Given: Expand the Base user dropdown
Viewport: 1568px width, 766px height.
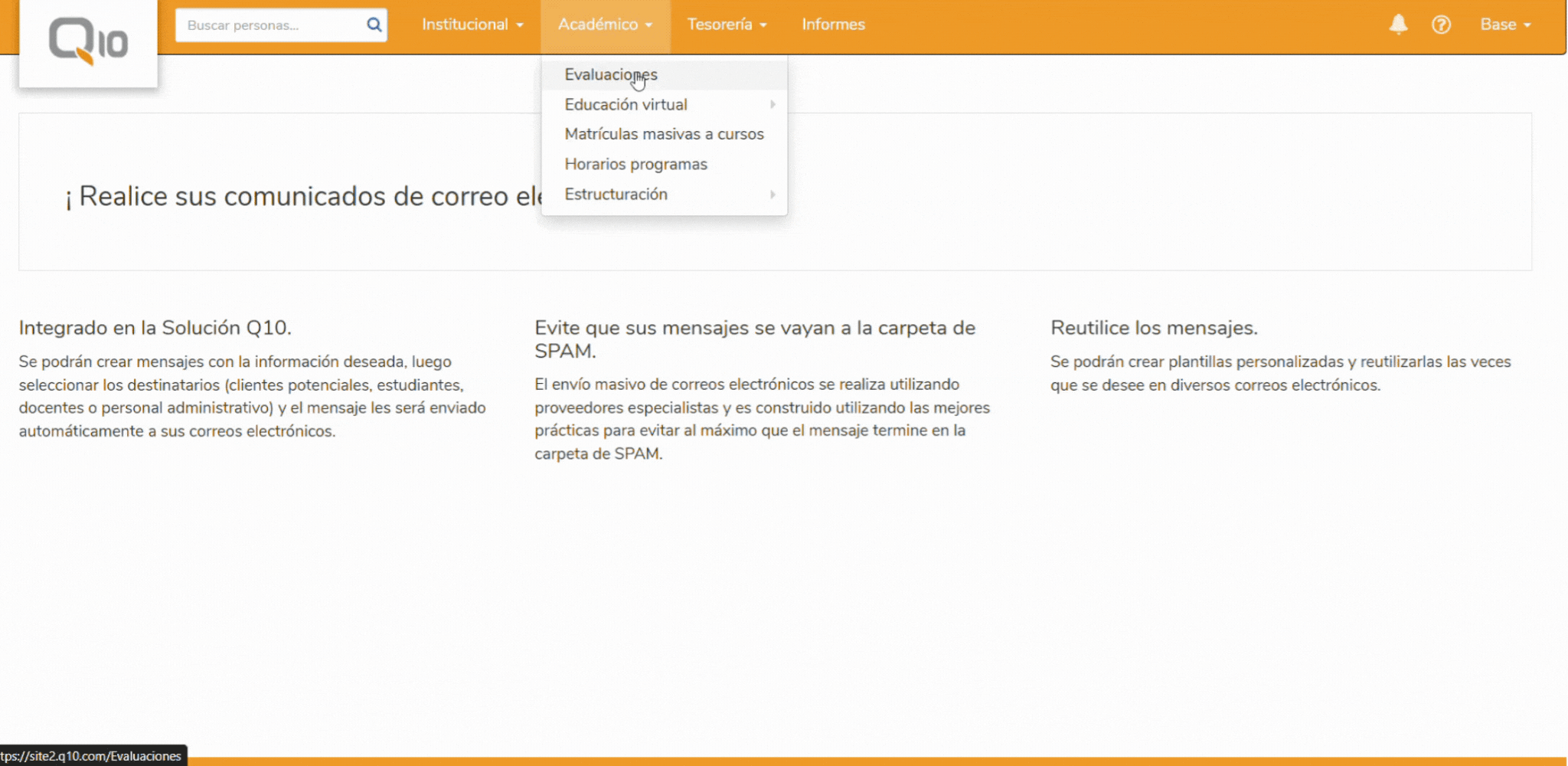Looking at the screenshot, I should (x=1504, y=25).
